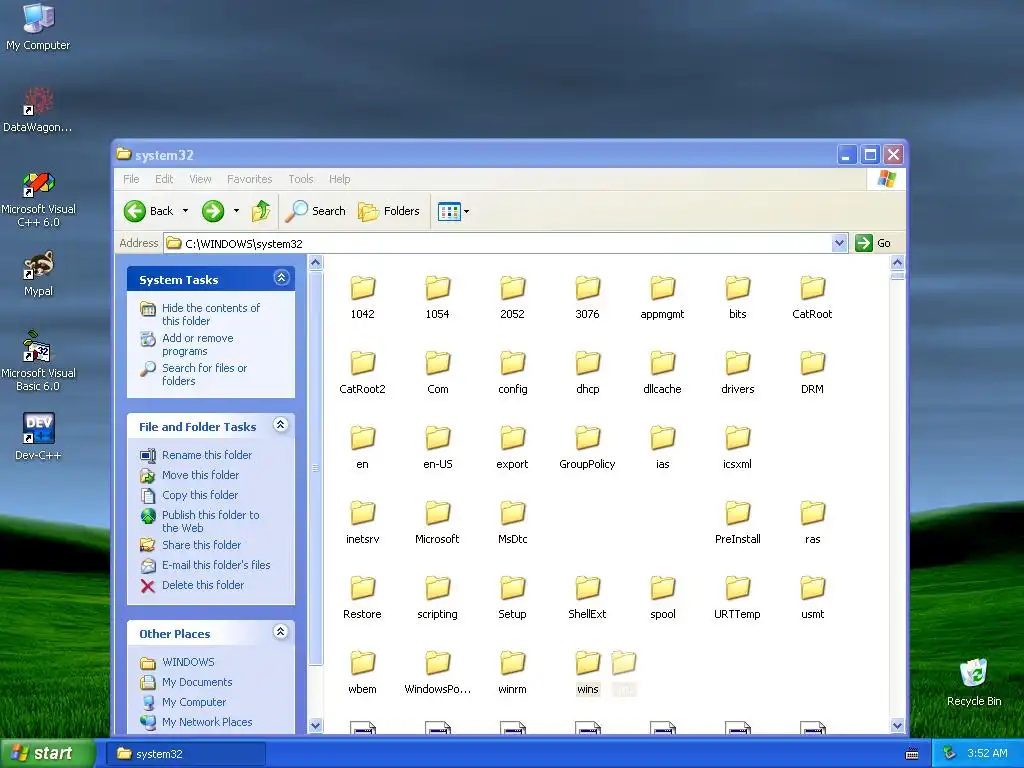Select the config folder
Image resolution: width=1024 pixels, height=768 pixels.
point(513,372)
